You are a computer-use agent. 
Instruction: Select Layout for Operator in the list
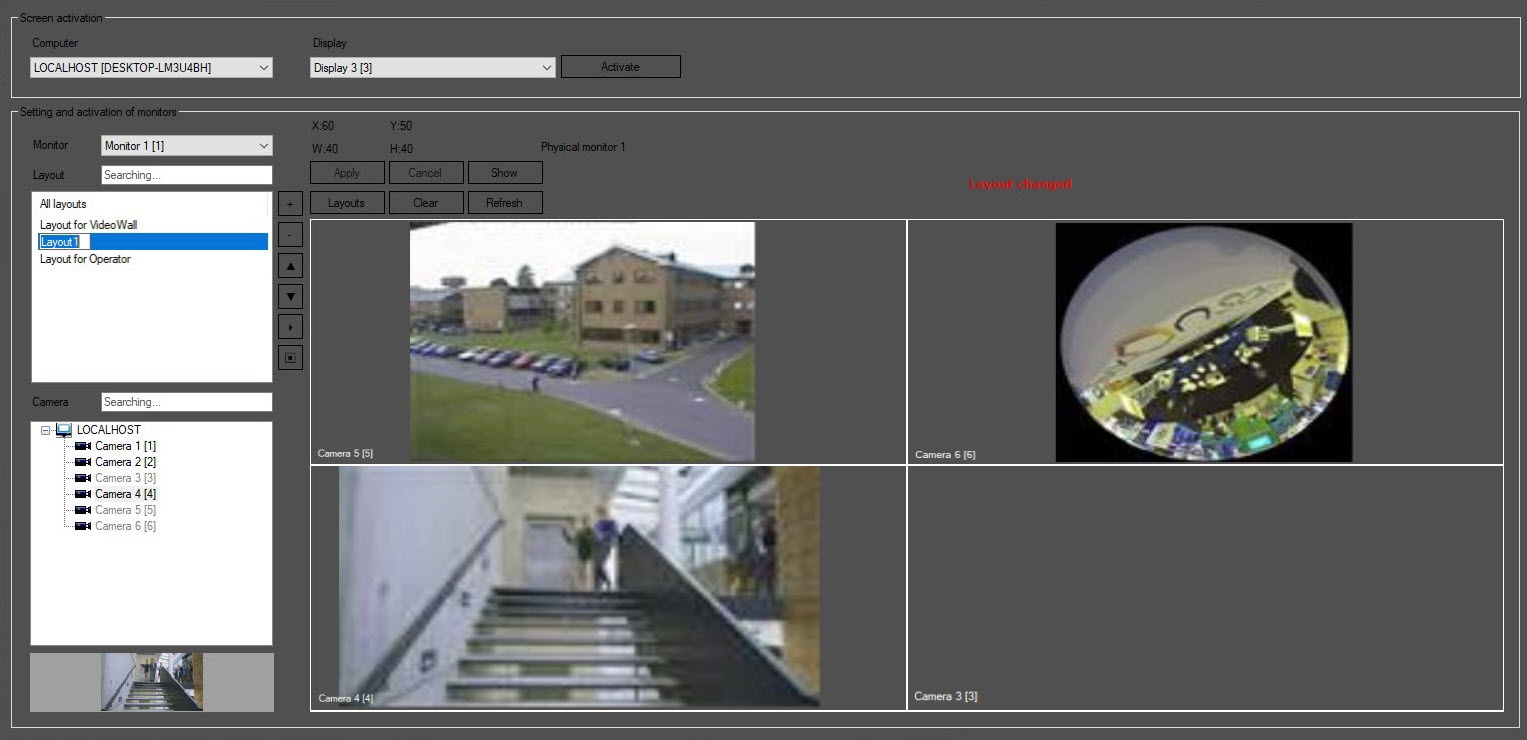tap(85, 259)
